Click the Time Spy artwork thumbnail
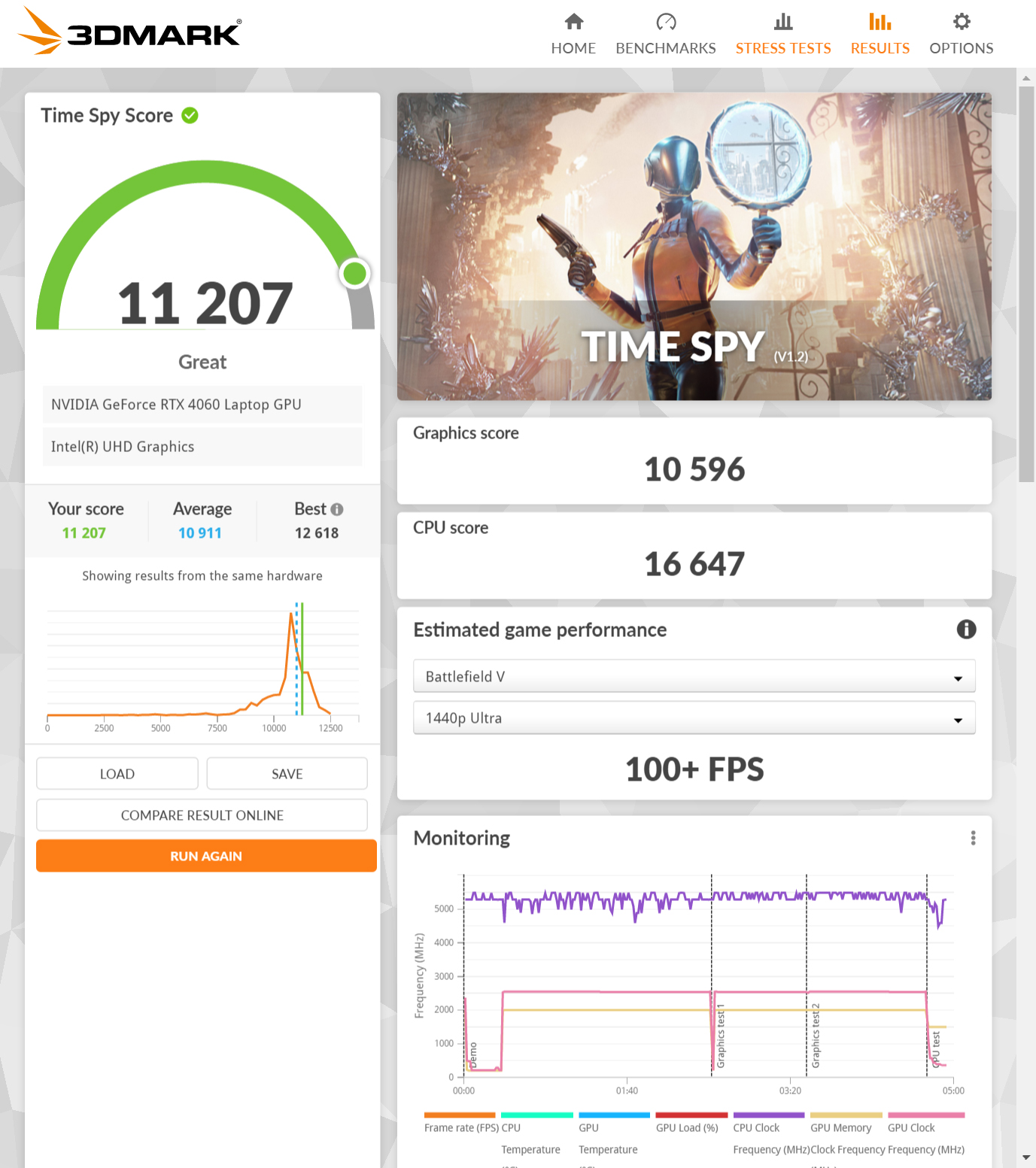The width and height of the screenshot is (1036, 1168). pos(694,247)
